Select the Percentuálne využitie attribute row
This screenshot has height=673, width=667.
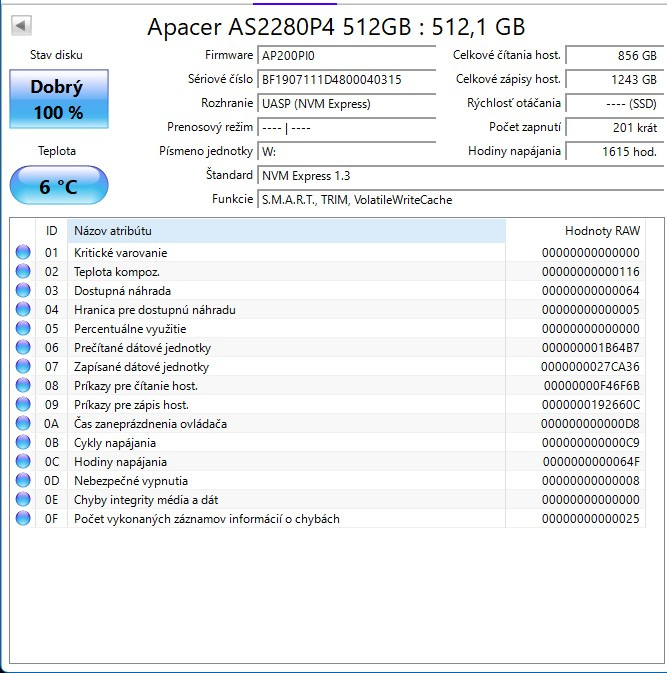click(327, 328)
